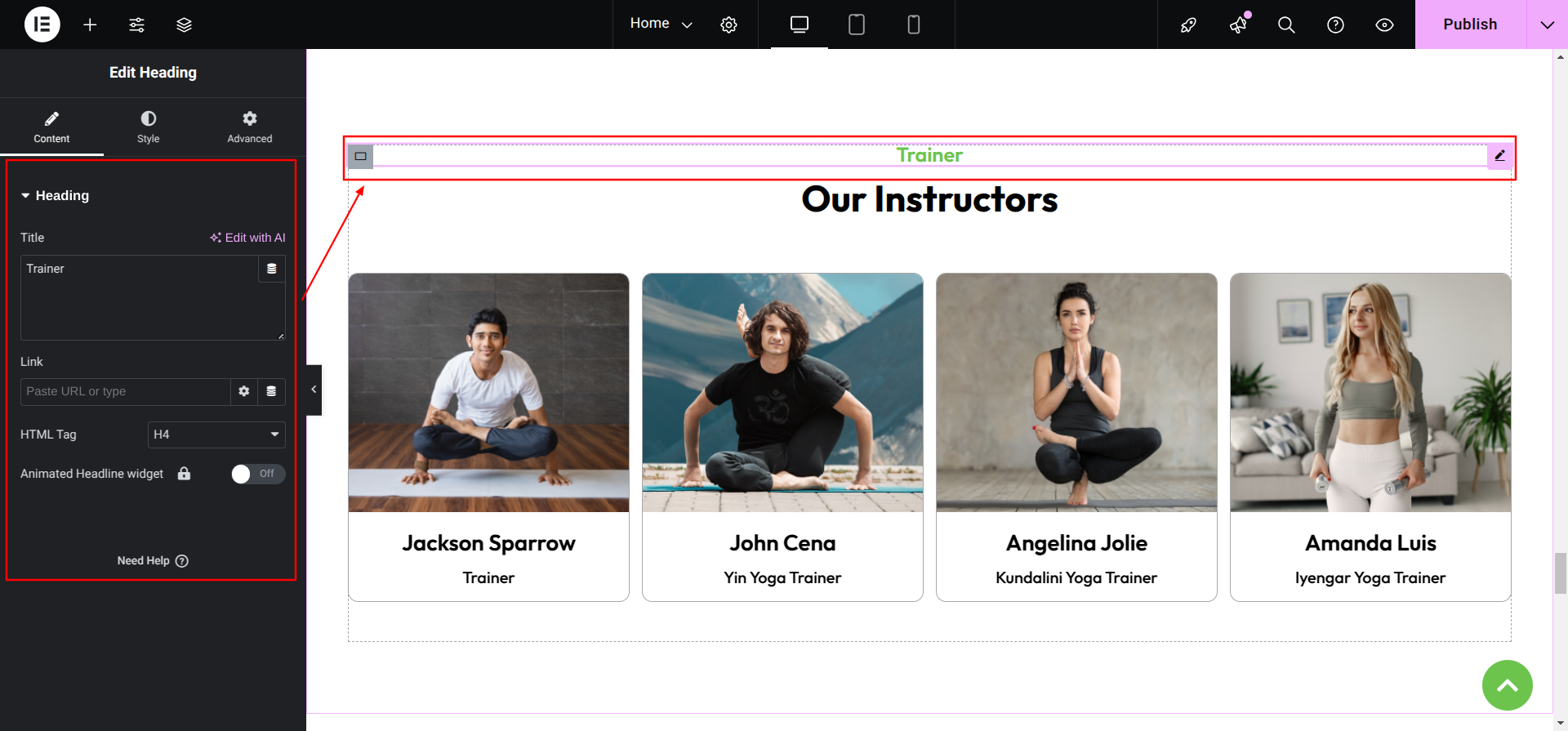
Task: Click the Edit Heading panel title
Action: coord(153,73)
